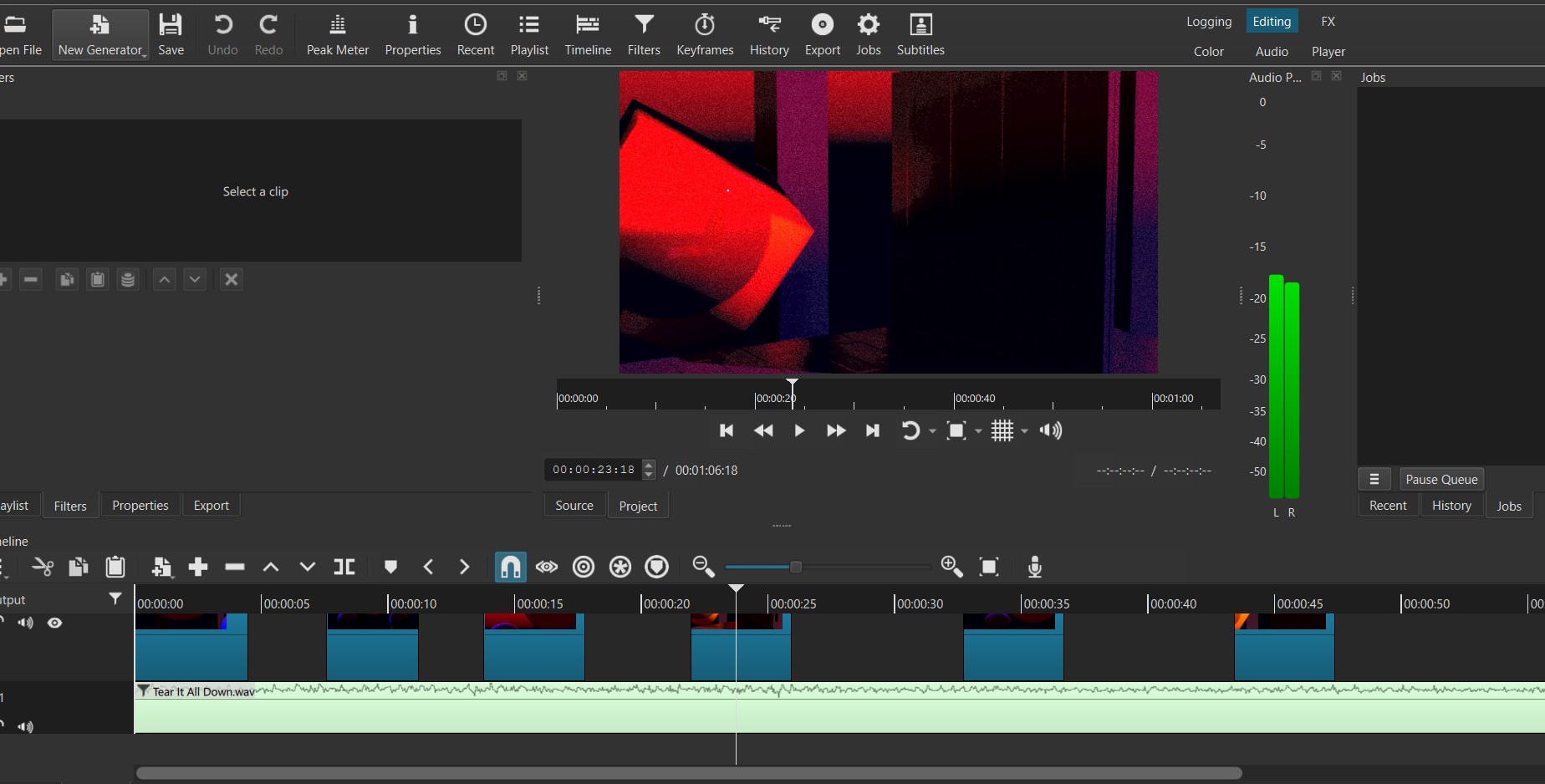
Task: Expand the grid display options dropdown
Action: pos(1024,431)
